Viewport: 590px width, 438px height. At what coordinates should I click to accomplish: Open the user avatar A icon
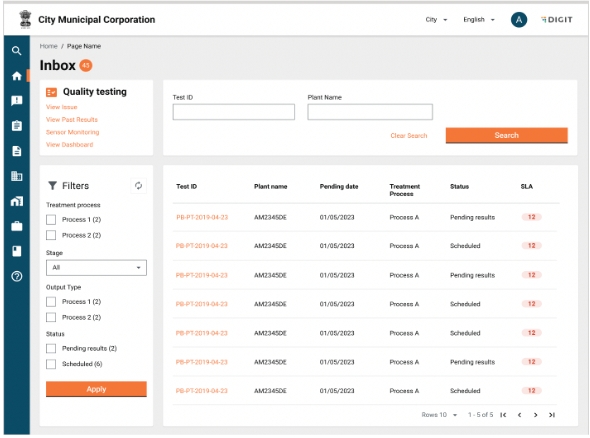(519, 20)
